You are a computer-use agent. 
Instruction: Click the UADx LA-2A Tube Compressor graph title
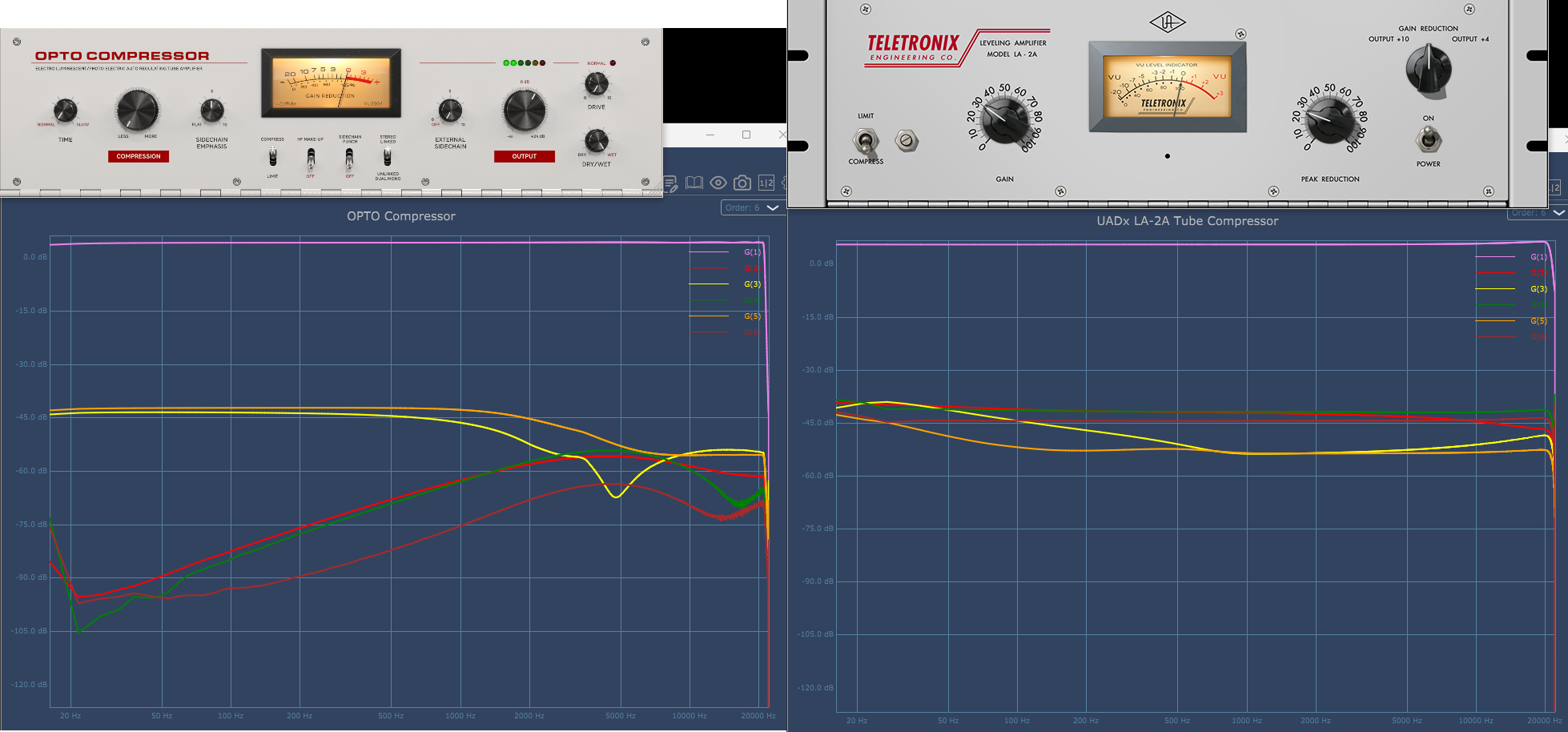click(x=1188, y=221)
